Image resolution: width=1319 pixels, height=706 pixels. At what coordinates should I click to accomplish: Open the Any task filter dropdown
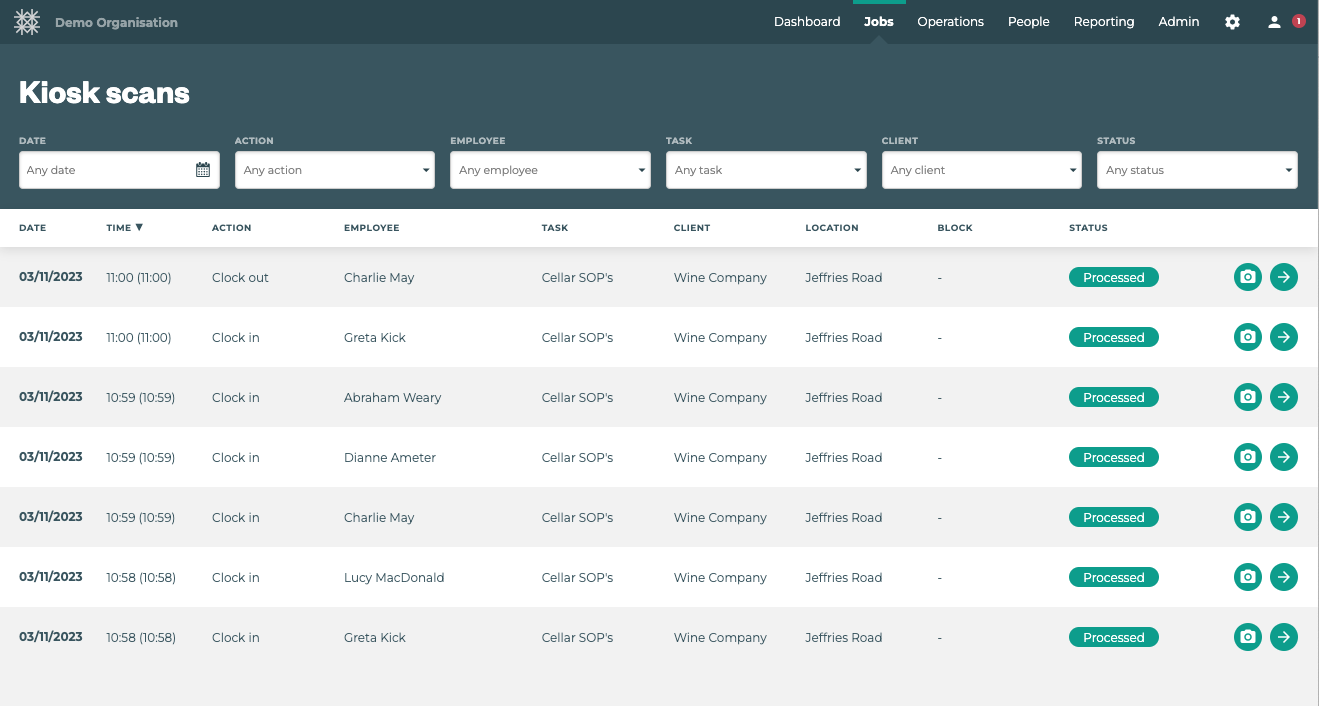[765, 170]
